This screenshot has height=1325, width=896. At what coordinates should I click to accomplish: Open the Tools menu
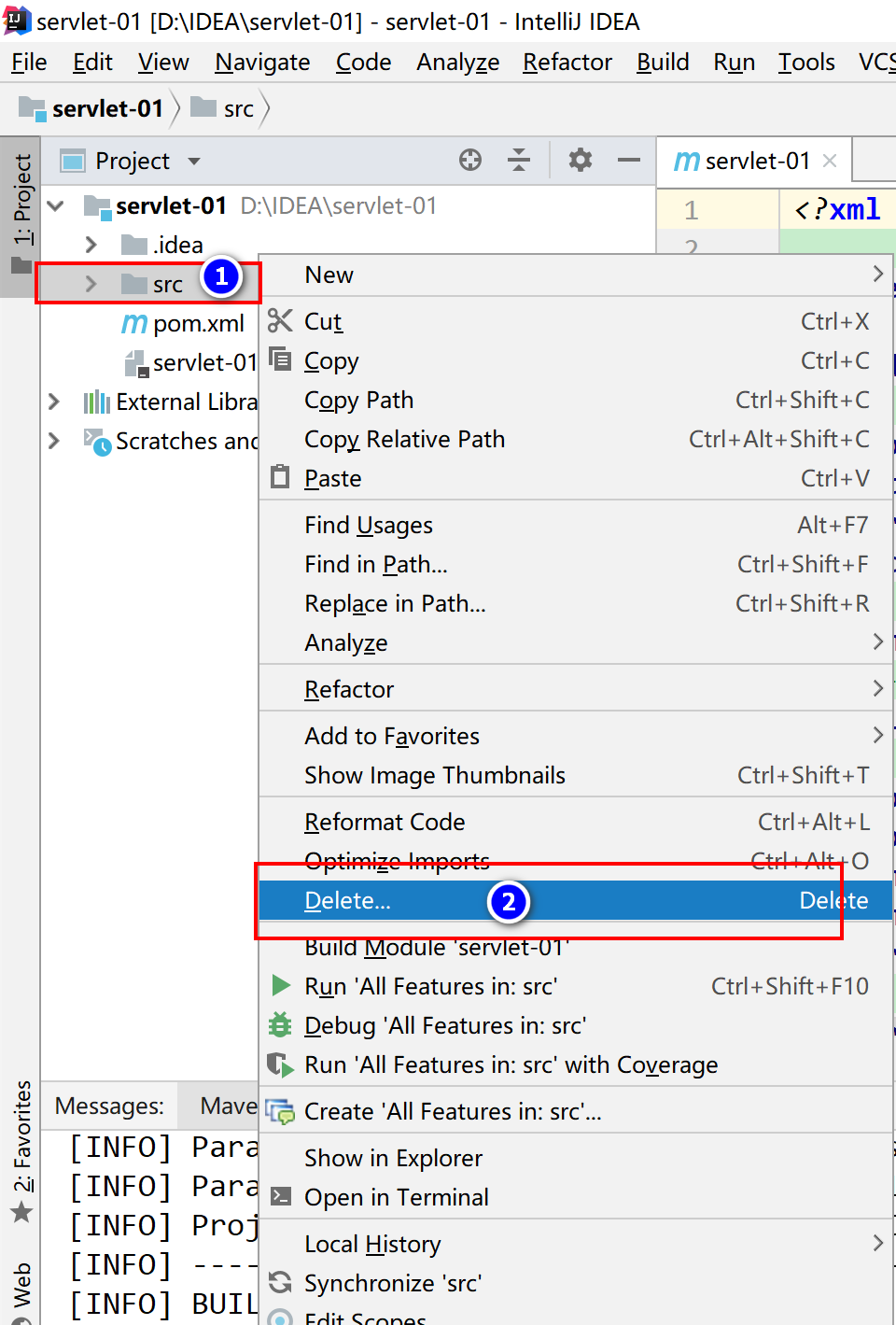pyautogui.click(x=806, y=62)
